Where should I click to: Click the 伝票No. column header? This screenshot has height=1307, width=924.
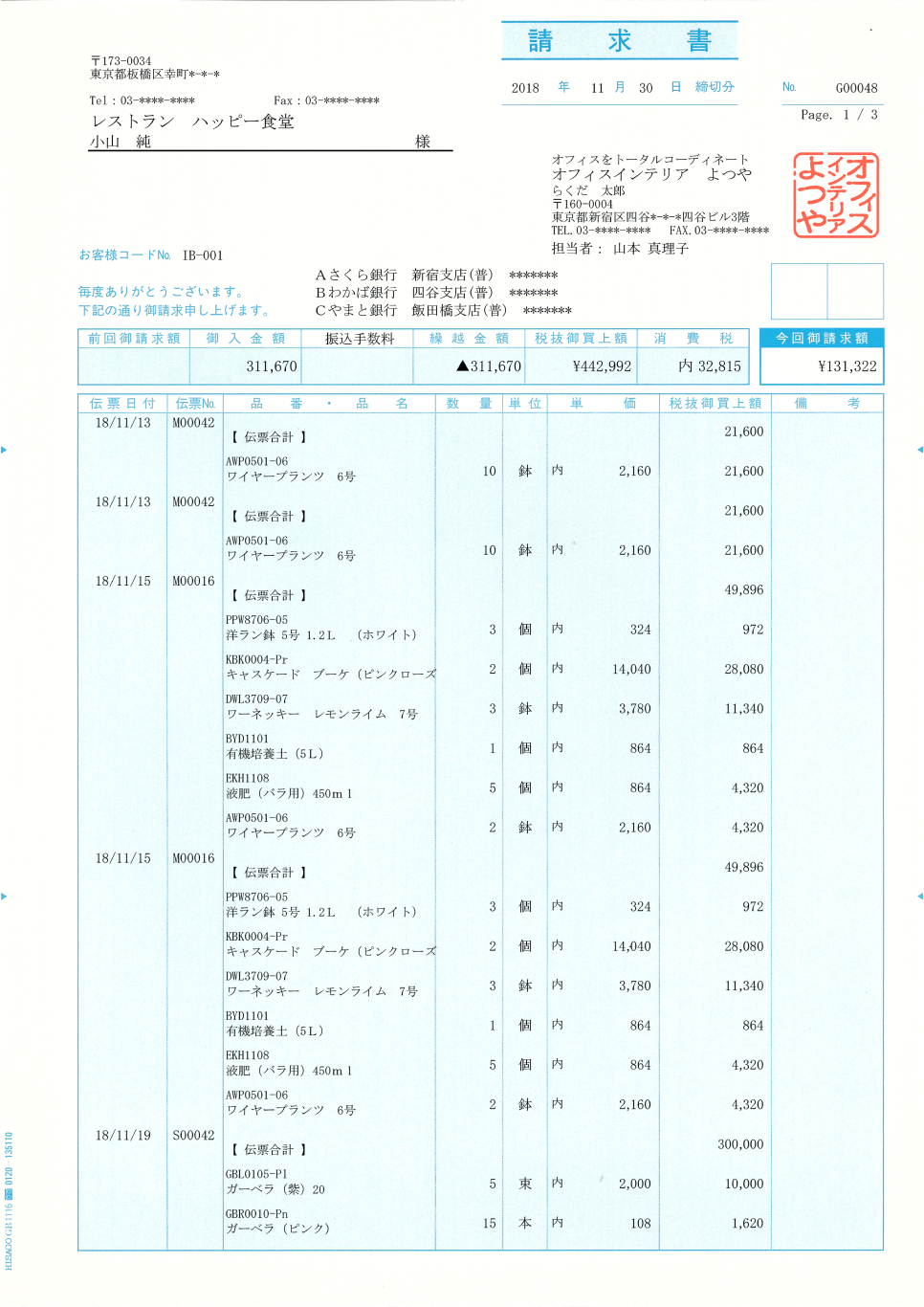click(x=195, y=404)
